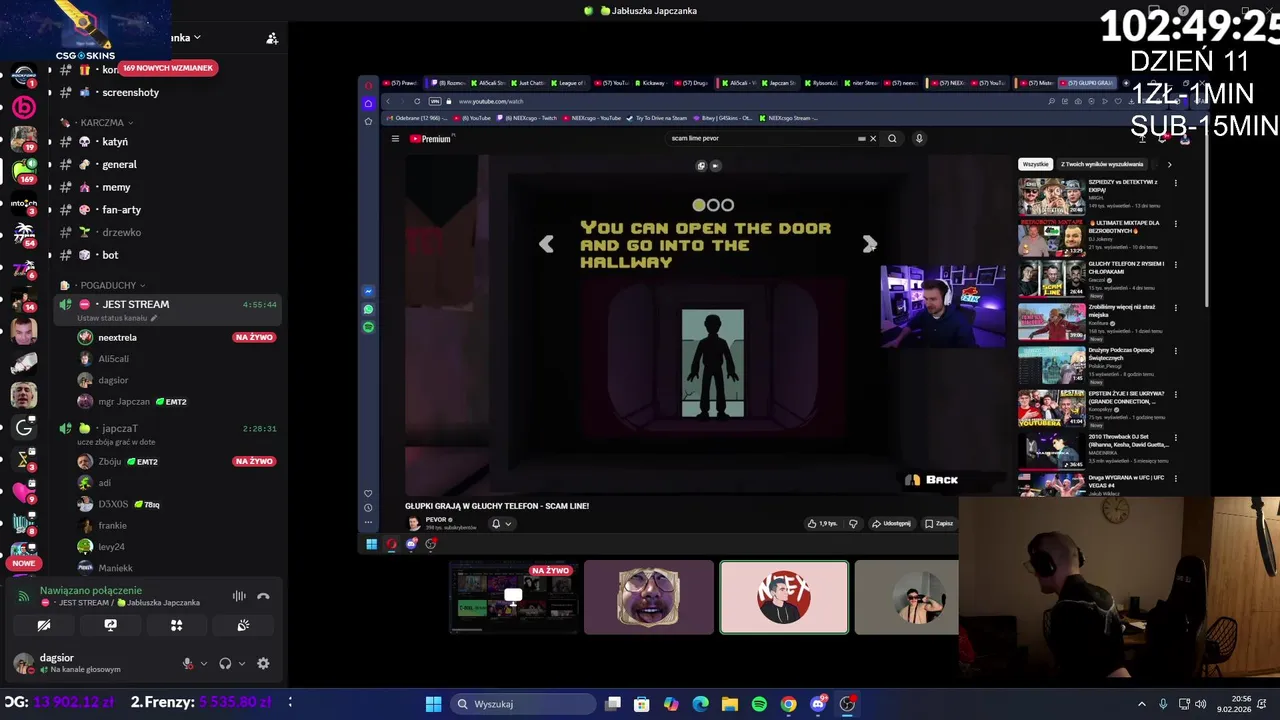The height and width of the screenshot is (720, 1280).
Task: Select the NA ŻYWO stream preview tile
Action: coord(513,597)
